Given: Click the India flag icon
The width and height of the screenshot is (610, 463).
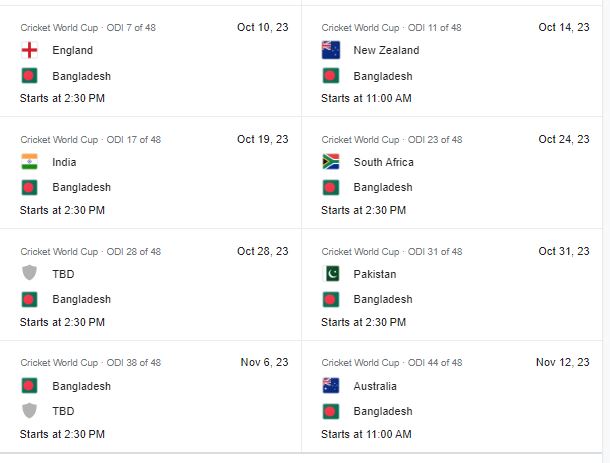Looking at the screenshot, I should point(29,162).
